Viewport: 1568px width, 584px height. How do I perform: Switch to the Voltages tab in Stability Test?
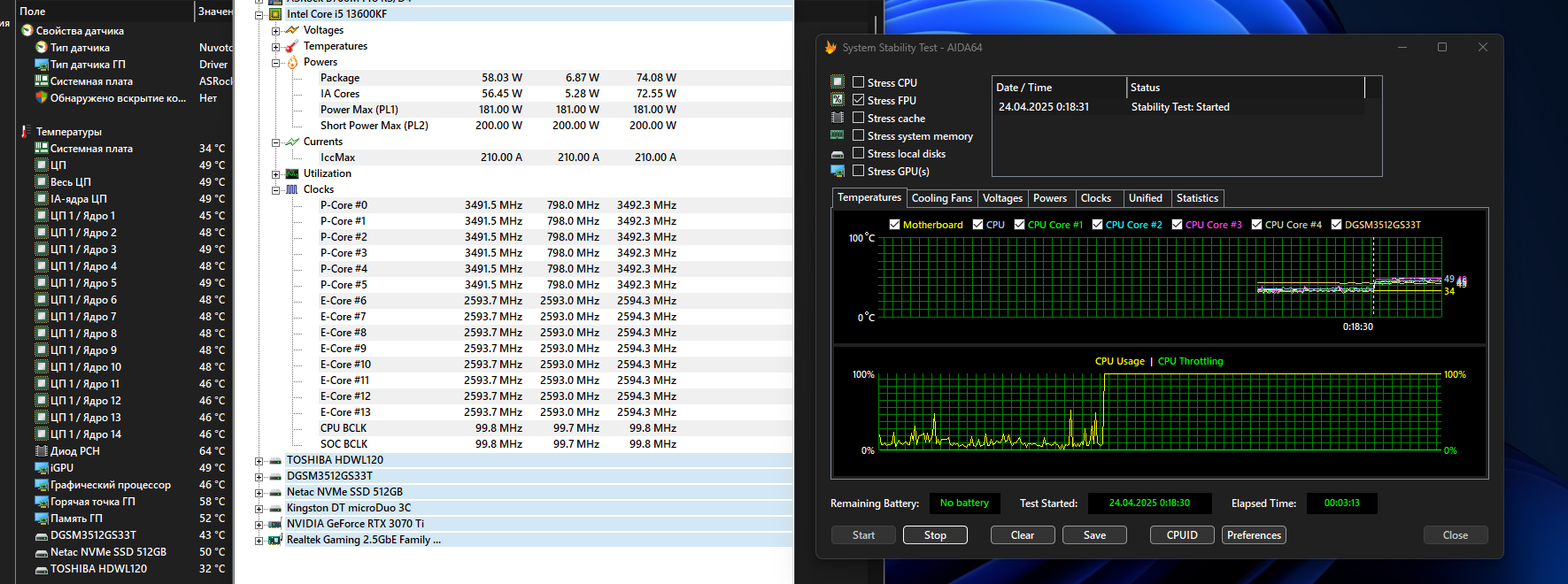click(1002, 198)
